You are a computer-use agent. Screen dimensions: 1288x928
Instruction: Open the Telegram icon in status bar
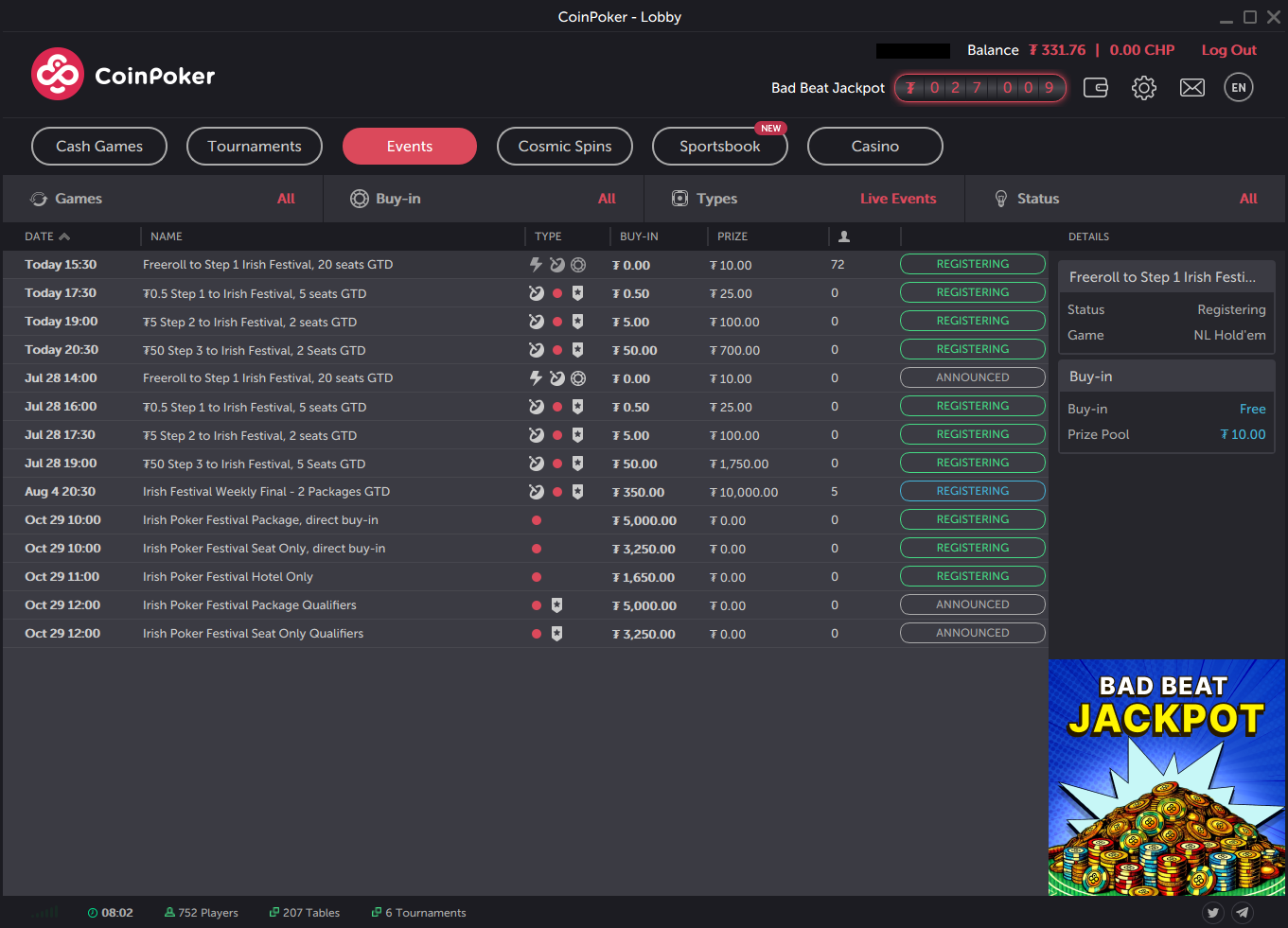pyautogui.click(x=1243, y=912)
